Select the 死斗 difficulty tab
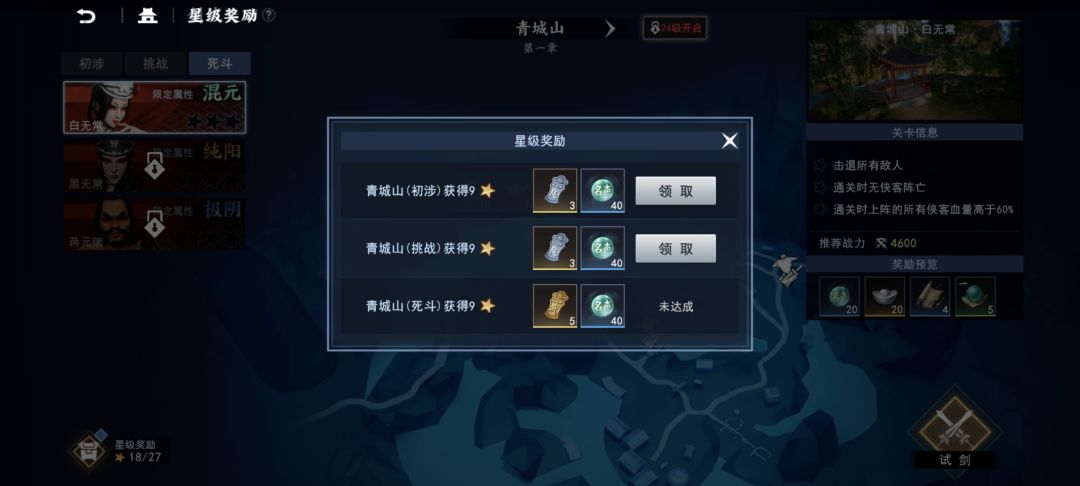This screenshot has width=1080, height=486. tap(220, 64)
